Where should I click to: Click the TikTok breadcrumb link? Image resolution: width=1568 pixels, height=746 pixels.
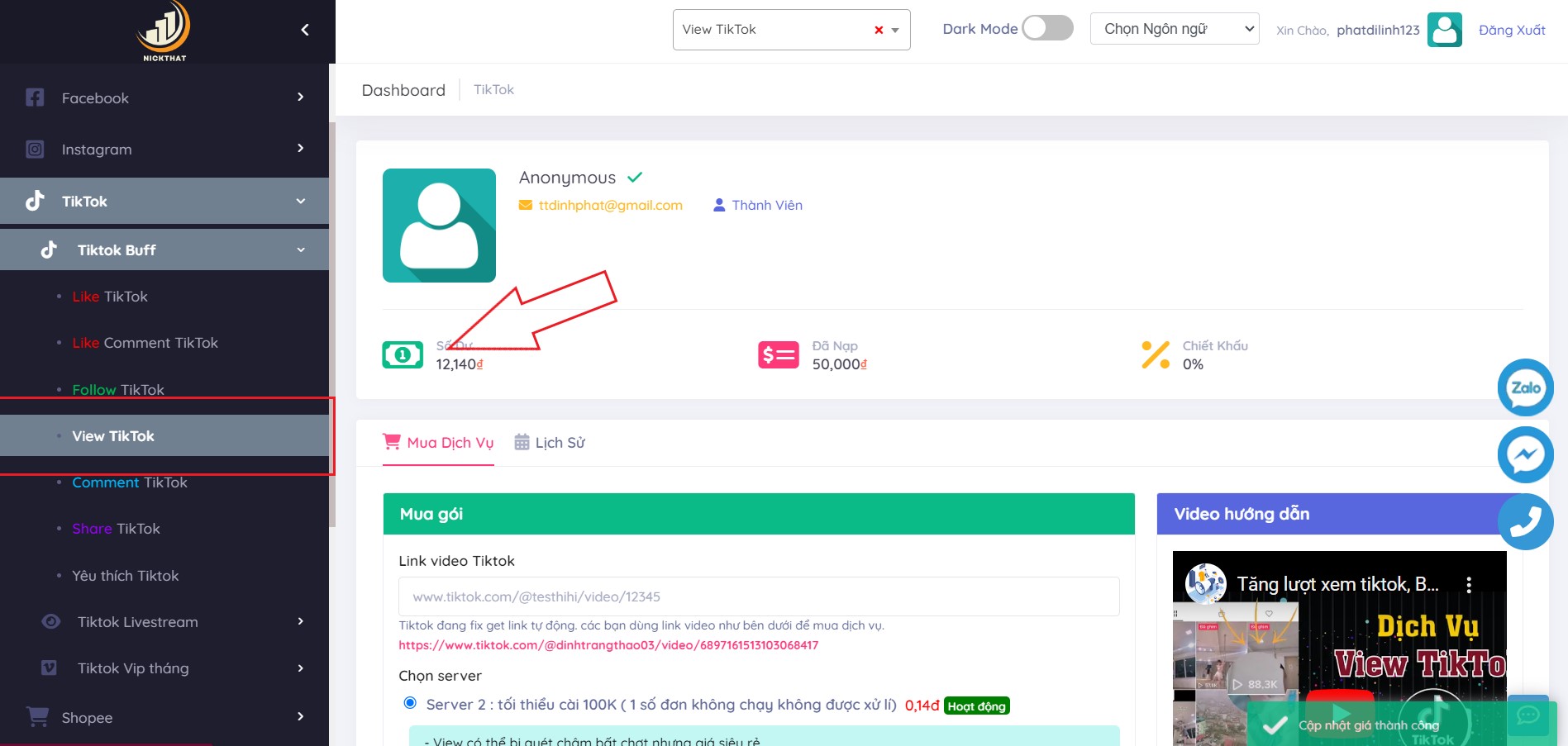(x=493, y=89)
